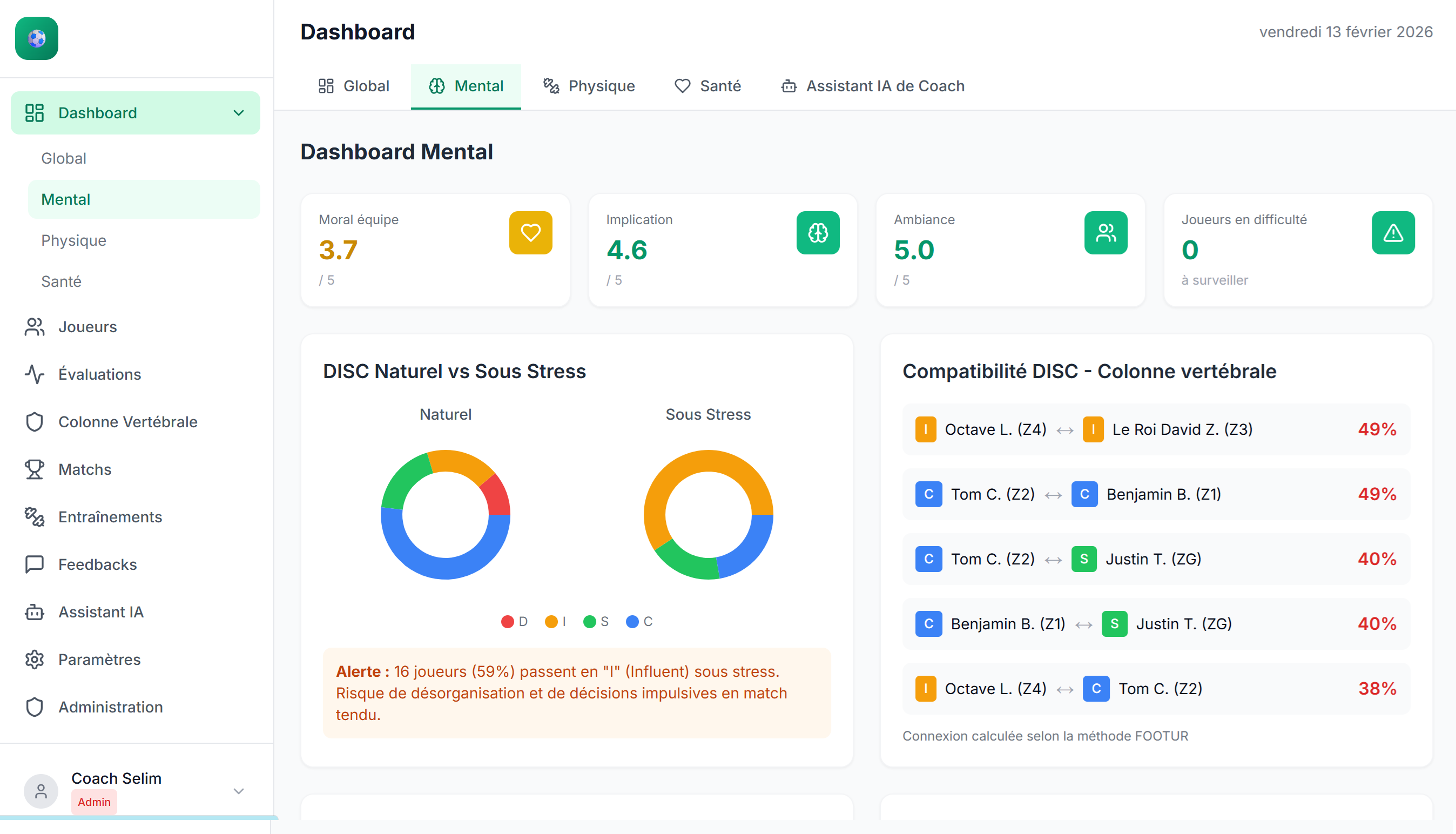Viewport: 1456px width, 834px height.
Task: Click the soccer ball app logo
Action: pyautogui.click(x=37, y=38)
